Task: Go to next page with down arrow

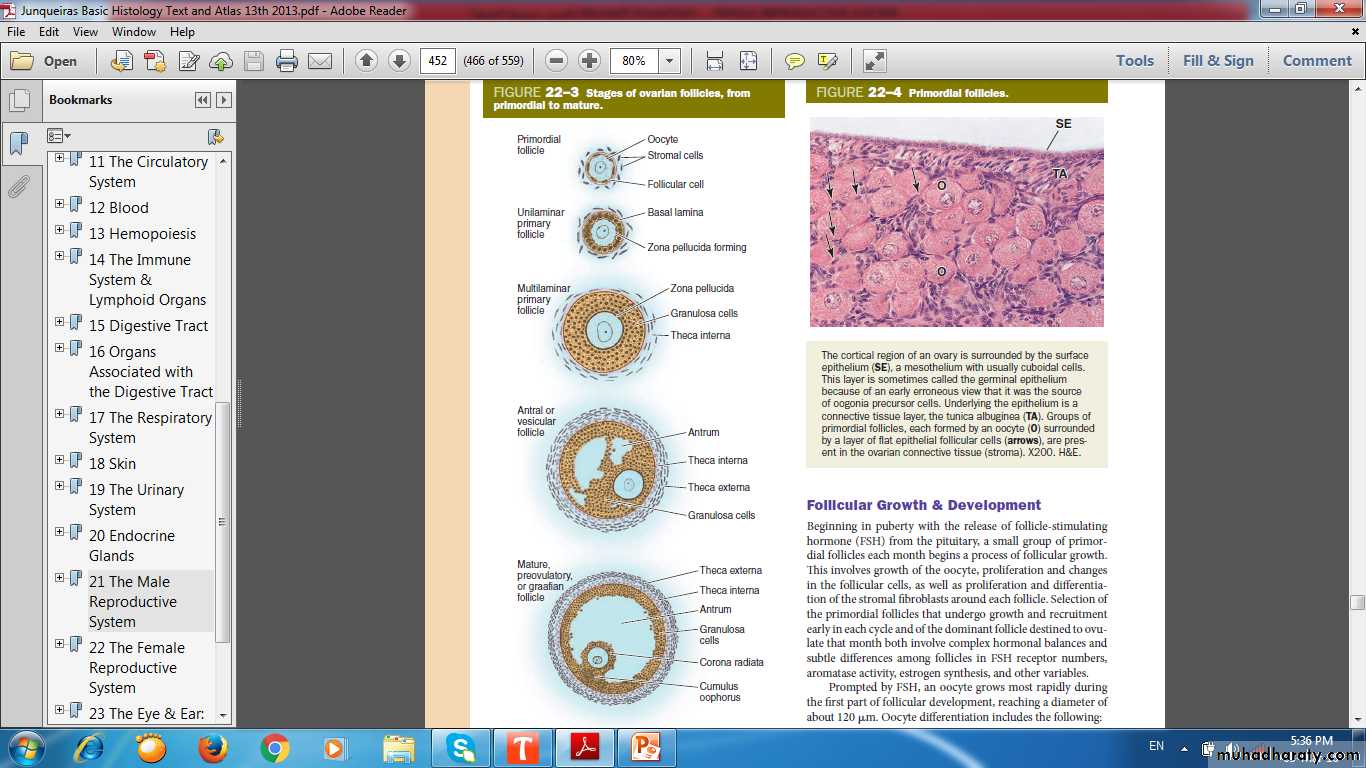Action: click(399, 61)
